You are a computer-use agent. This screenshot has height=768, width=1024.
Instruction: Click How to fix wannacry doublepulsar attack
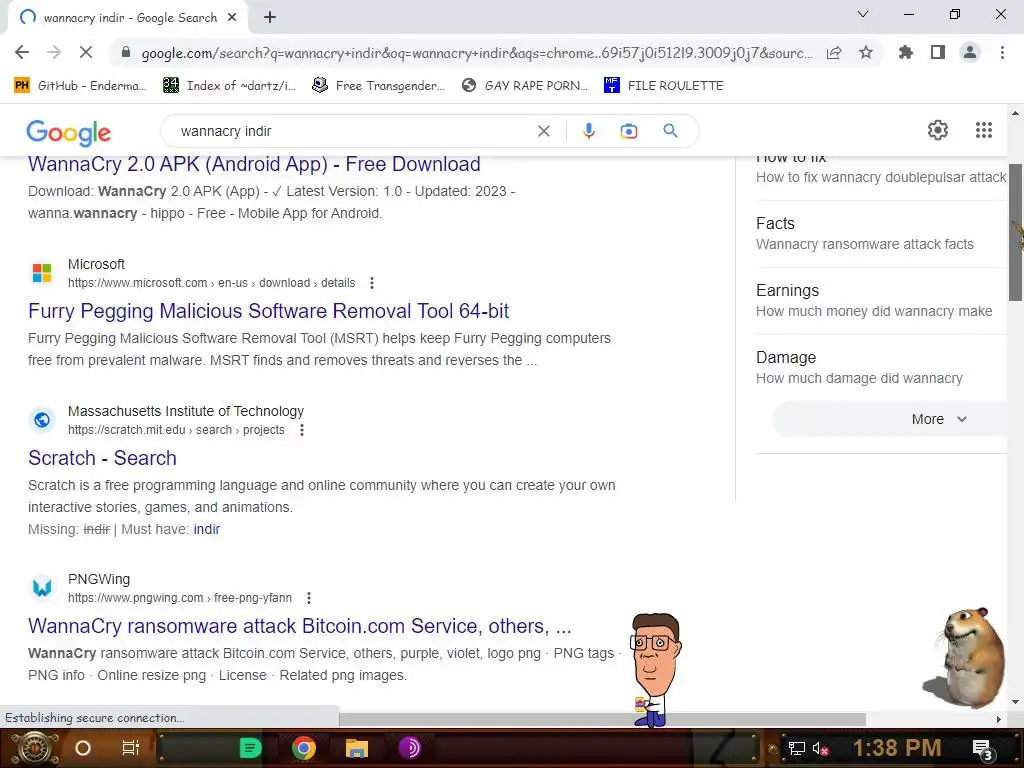coord(881,177)
